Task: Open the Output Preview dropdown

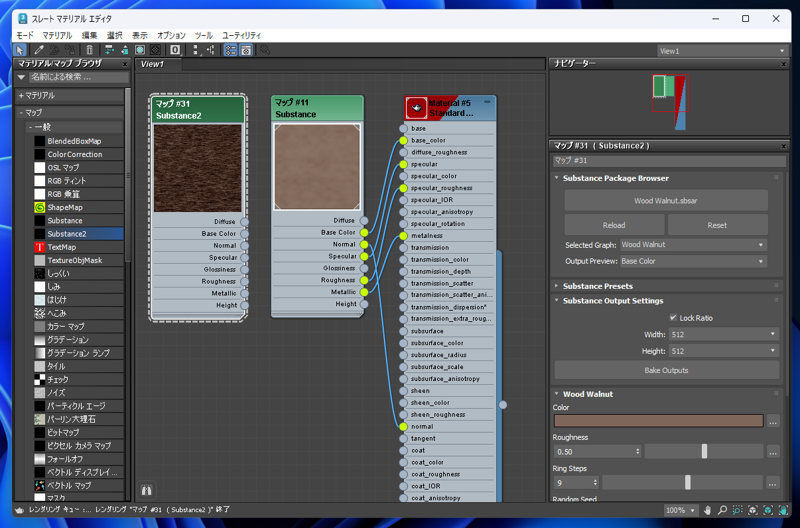Action: [x=693, y=261]
